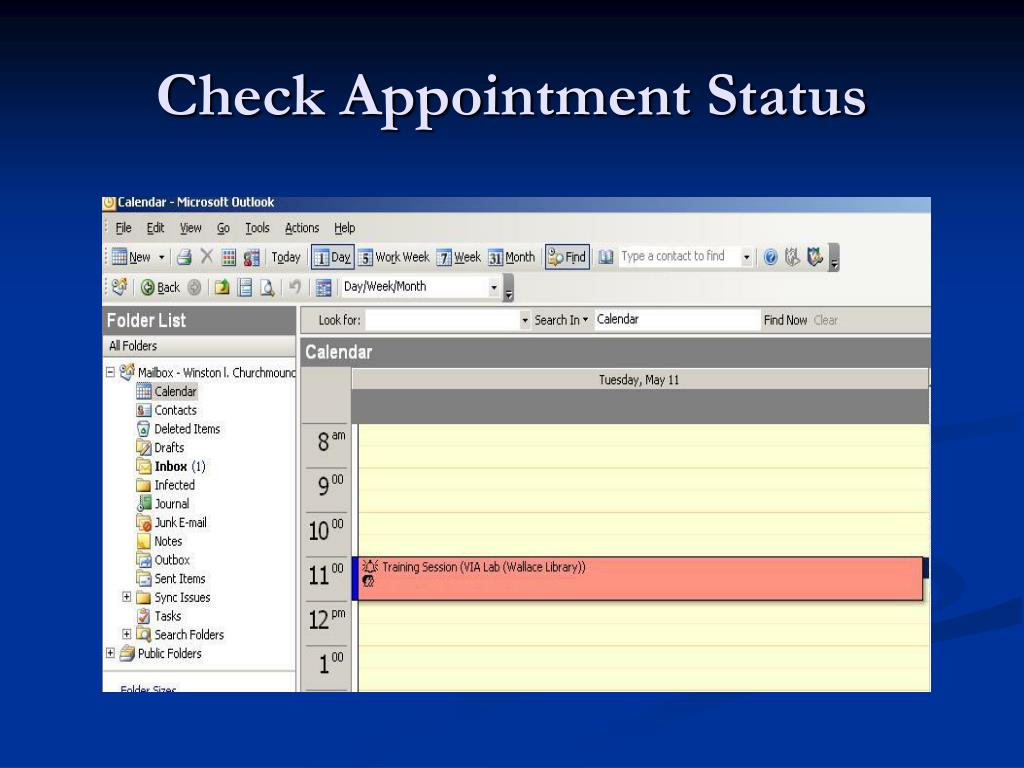Open Notes folder
This screenshot has width=1024, height=768.
tap(159, 541)
